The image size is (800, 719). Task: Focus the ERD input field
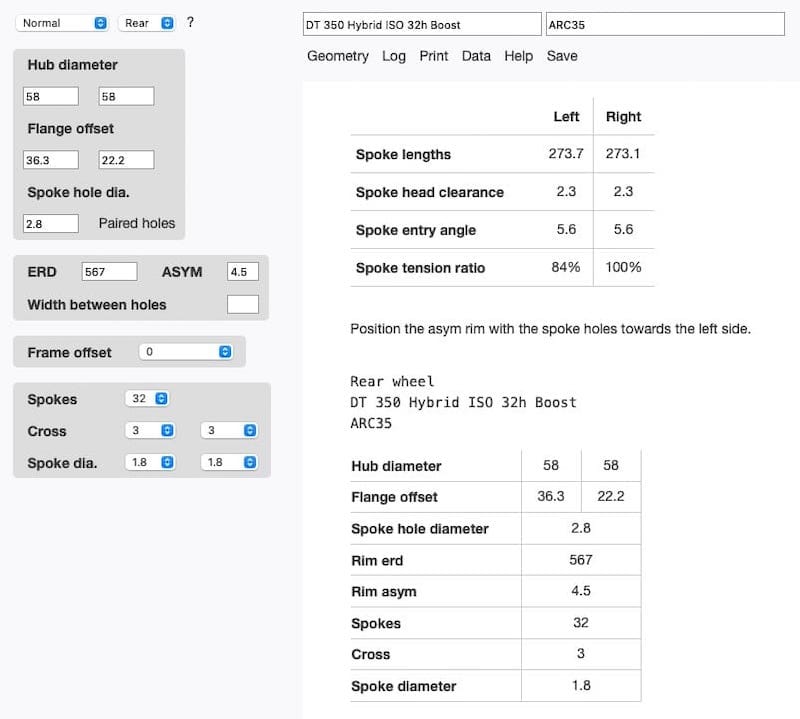point(109,272)
